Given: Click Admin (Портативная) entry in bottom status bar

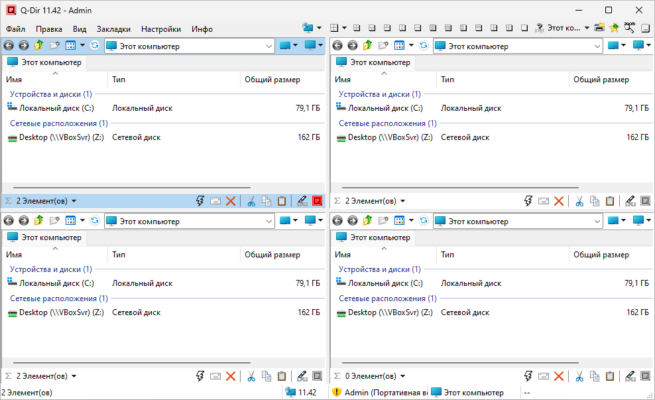Looking at the screenshot, I should (x=380, y=392).
